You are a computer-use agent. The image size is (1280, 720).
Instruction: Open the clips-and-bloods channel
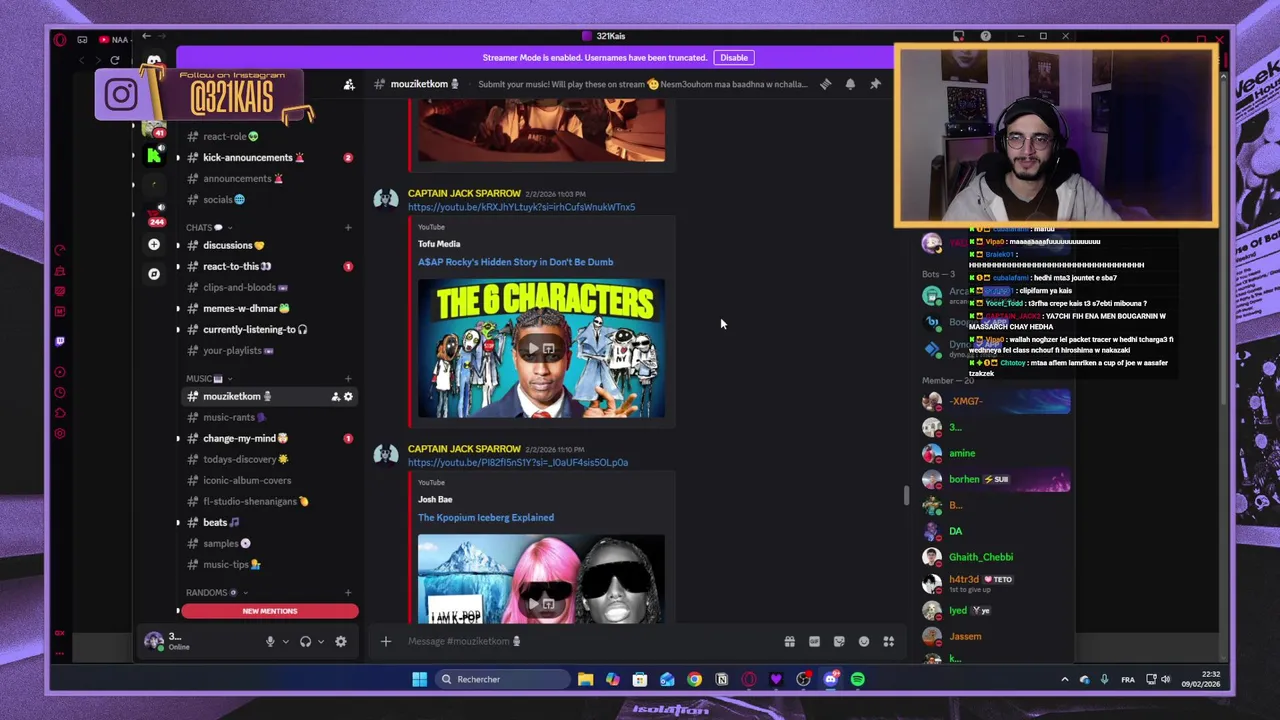(268, 288)
